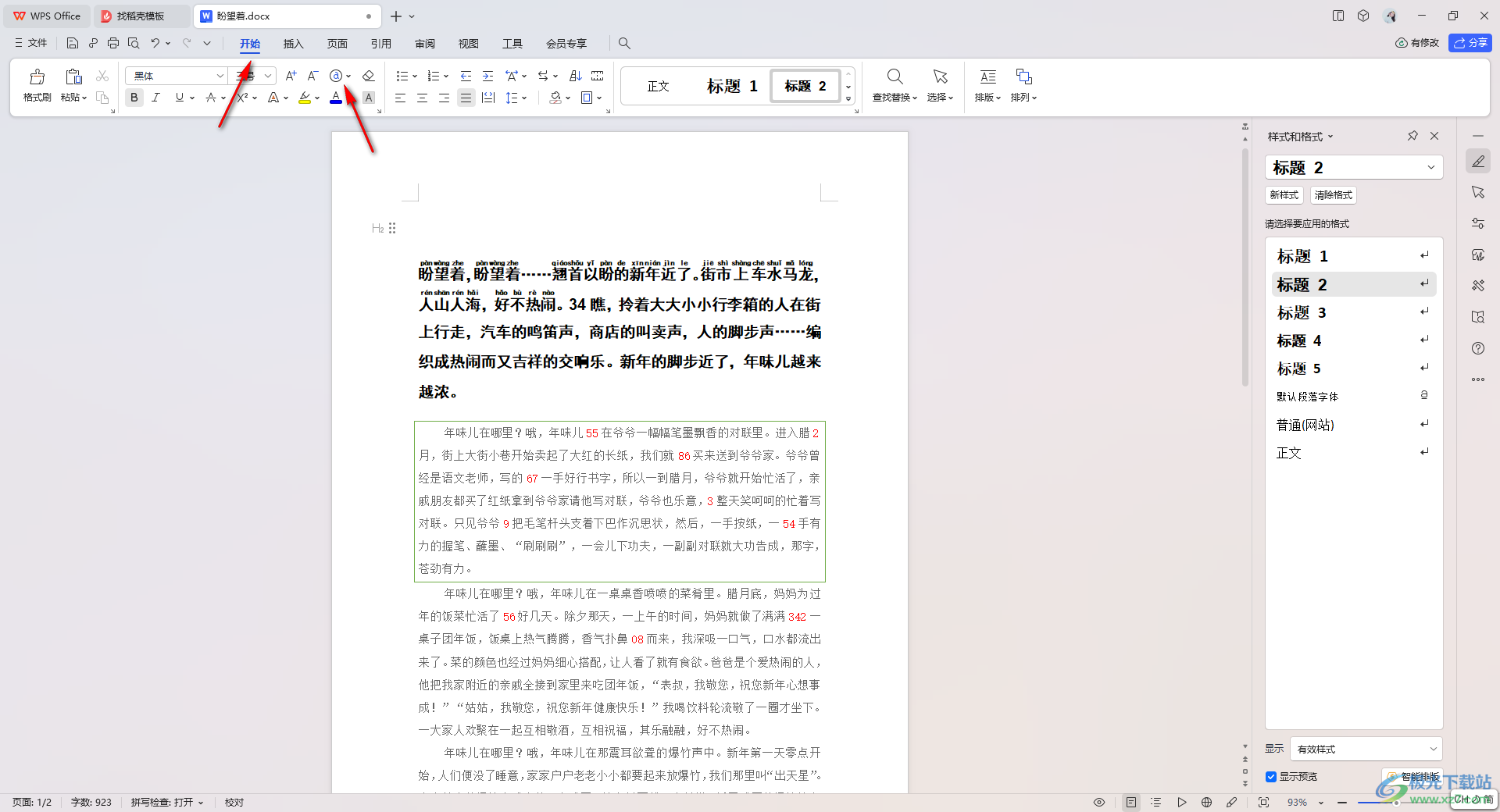Click the 清除格式 button

[1333, 195]
